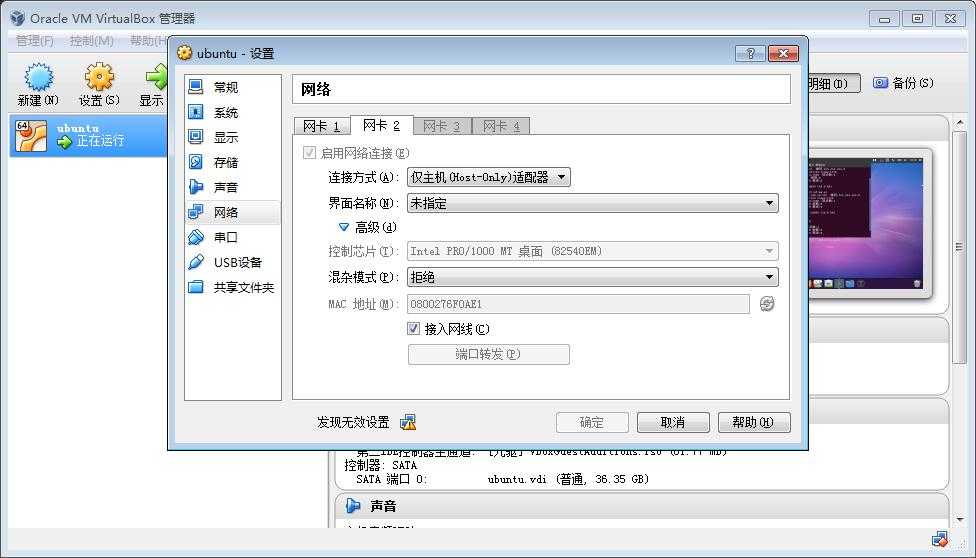Open the 控制芯片 dropdown
The image size is (976, 558).
pos(593,251)
